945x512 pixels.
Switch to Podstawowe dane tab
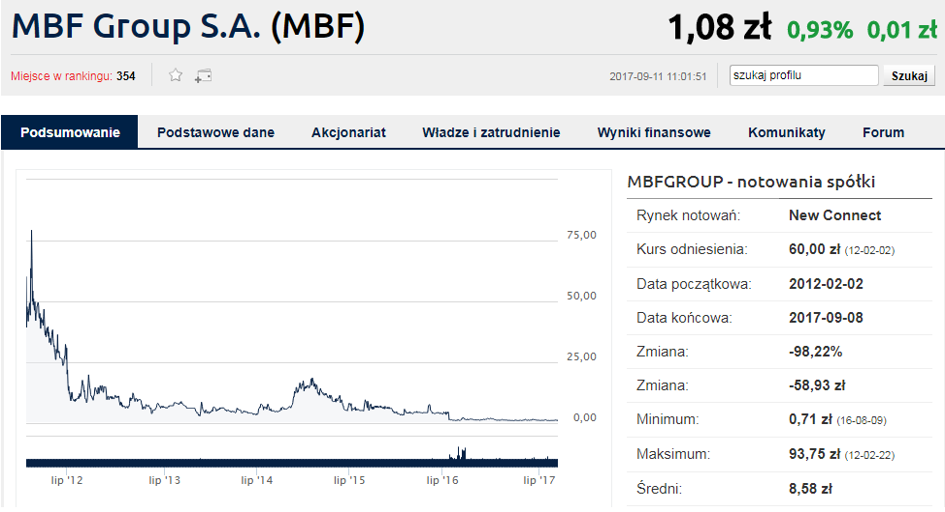(x=216, y=132)
